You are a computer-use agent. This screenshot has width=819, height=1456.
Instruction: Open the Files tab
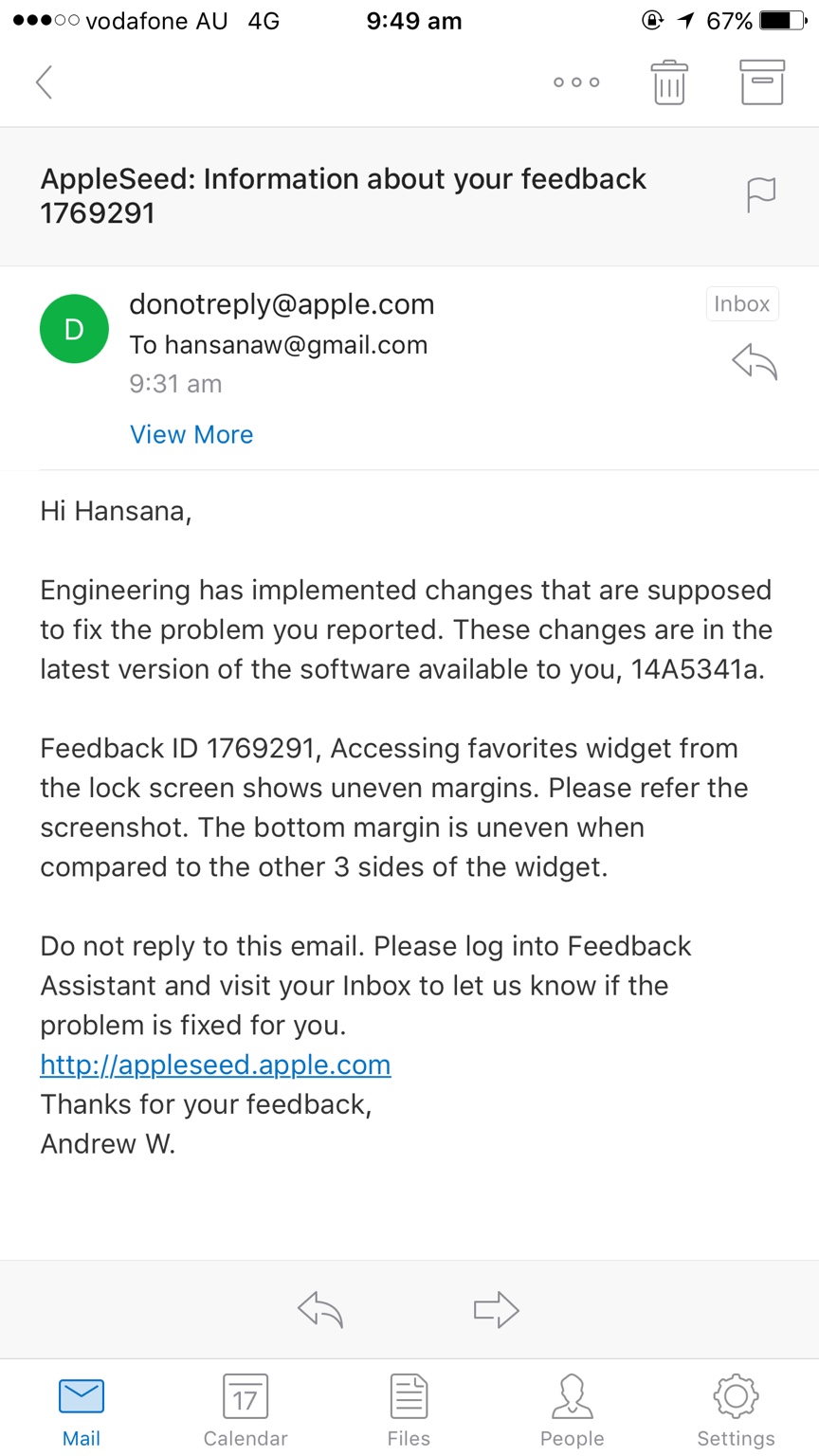click(x=409, y=1410)
